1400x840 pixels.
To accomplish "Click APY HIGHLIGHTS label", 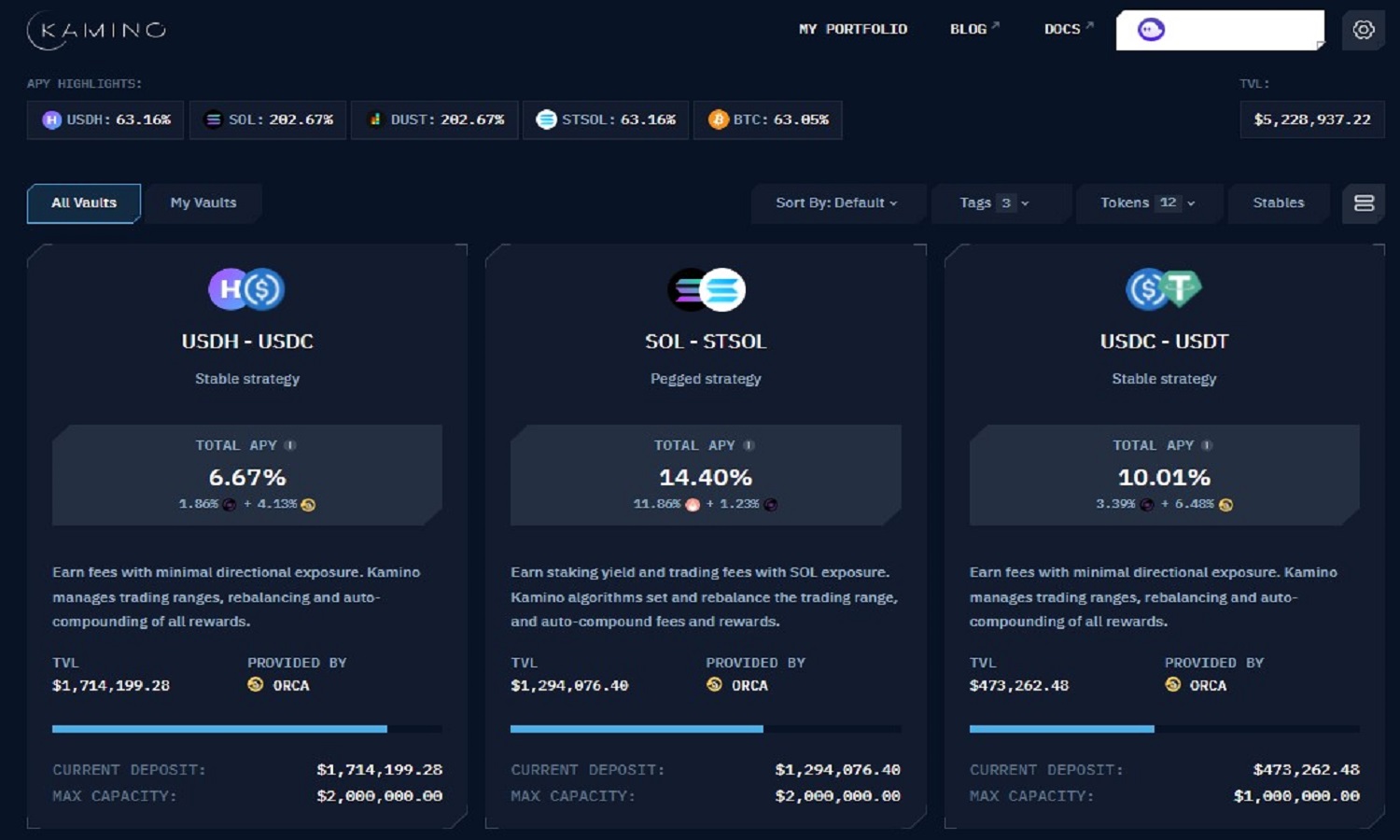I will pyautogui.click(x=85, y=84).
